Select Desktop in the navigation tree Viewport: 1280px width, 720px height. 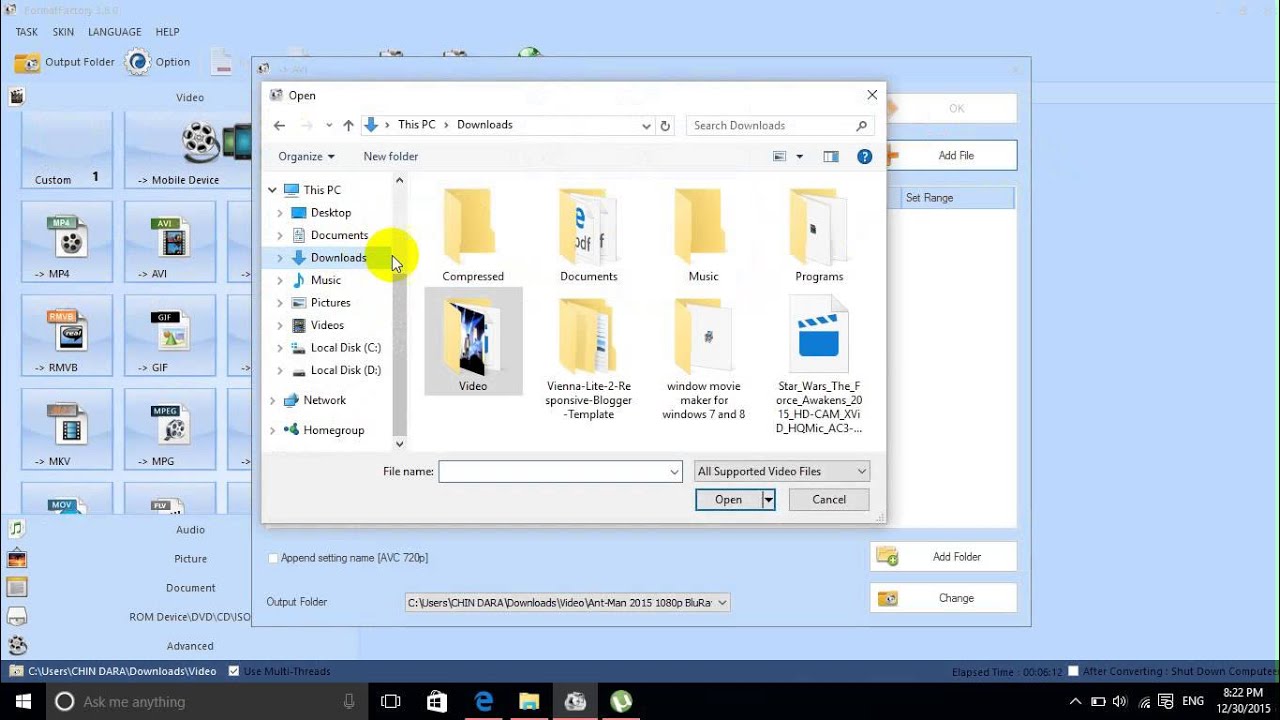coord(330,212)
